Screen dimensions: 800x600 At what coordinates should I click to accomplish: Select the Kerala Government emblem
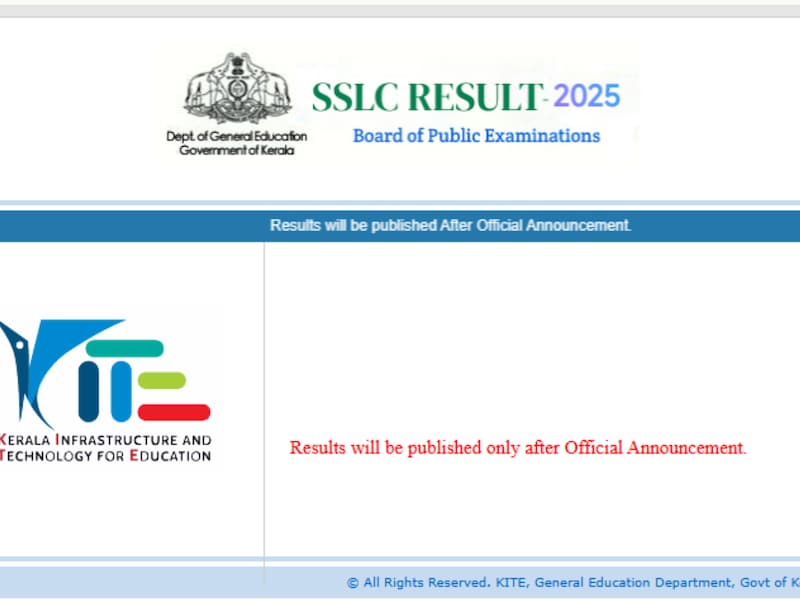click(x=236, y=90)
